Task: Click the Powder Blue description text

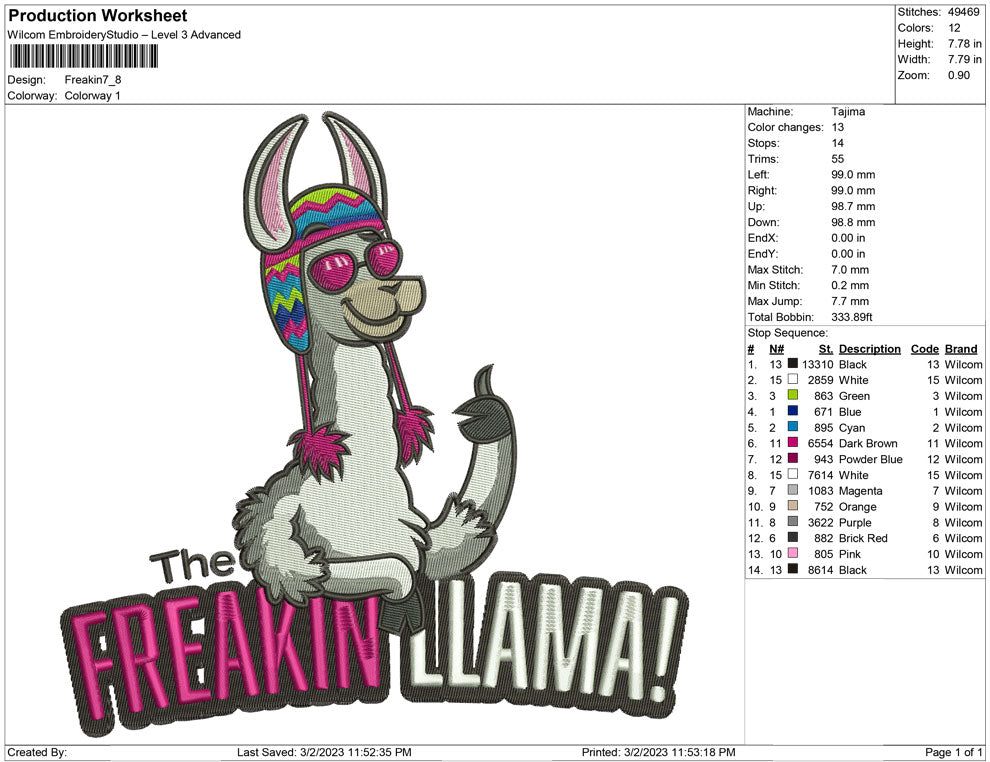Action: coord(871,459)
